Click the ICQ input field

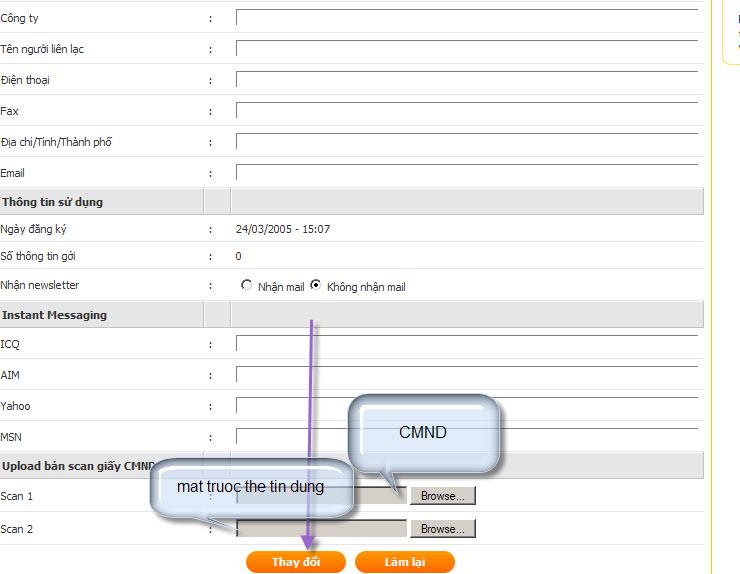point(466,344)
